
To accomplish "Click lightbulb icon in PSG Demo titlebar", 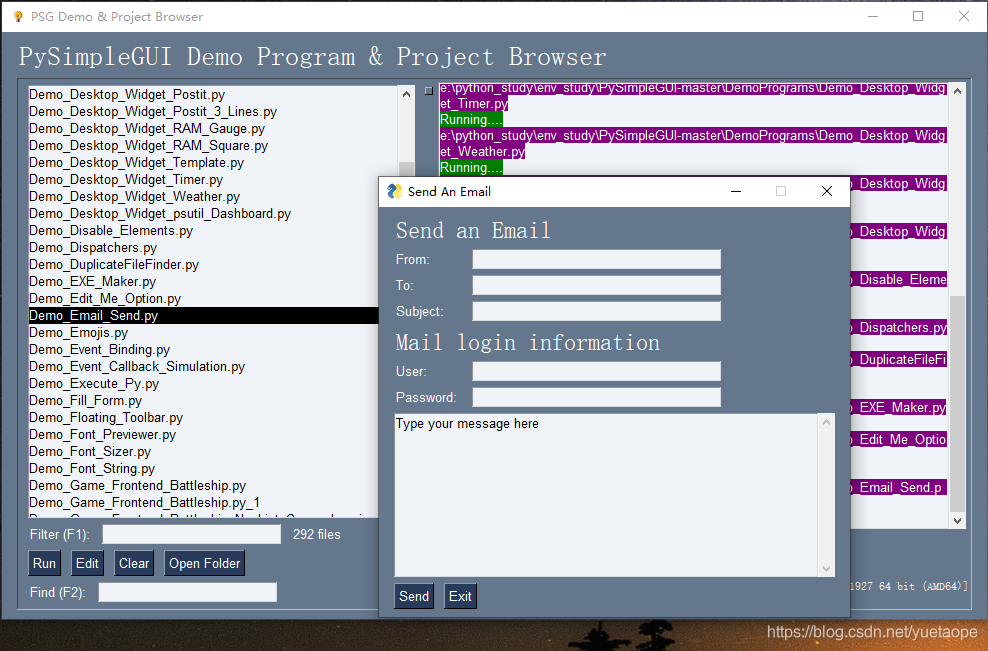I will [x=18, y=16].
